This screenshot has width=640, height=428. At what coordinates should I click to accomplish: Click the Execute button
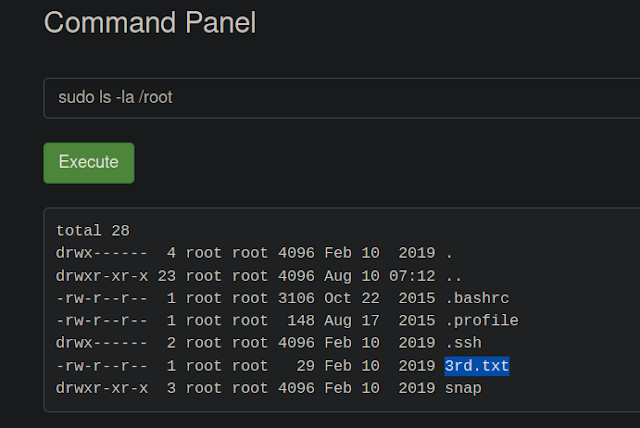point(89,163)
